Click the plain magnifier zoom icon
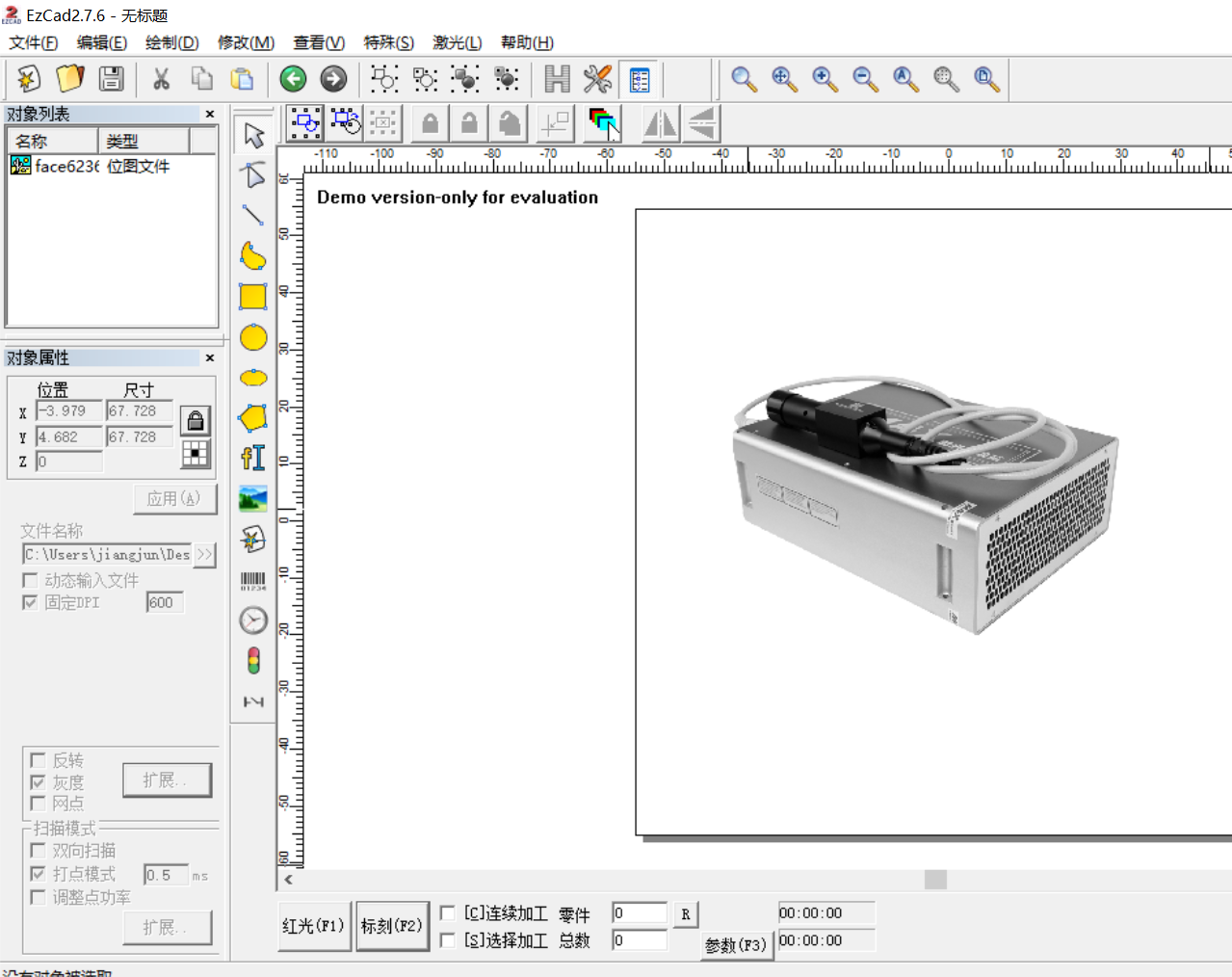 click(x=744, y=79)
